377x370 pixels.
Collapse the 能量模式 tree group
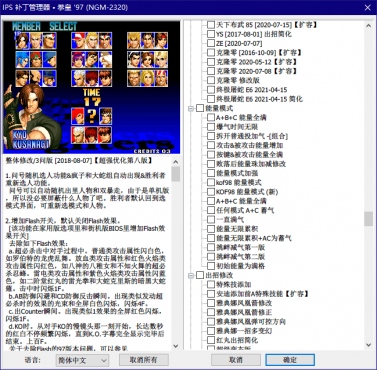click(x=191, y=108)
